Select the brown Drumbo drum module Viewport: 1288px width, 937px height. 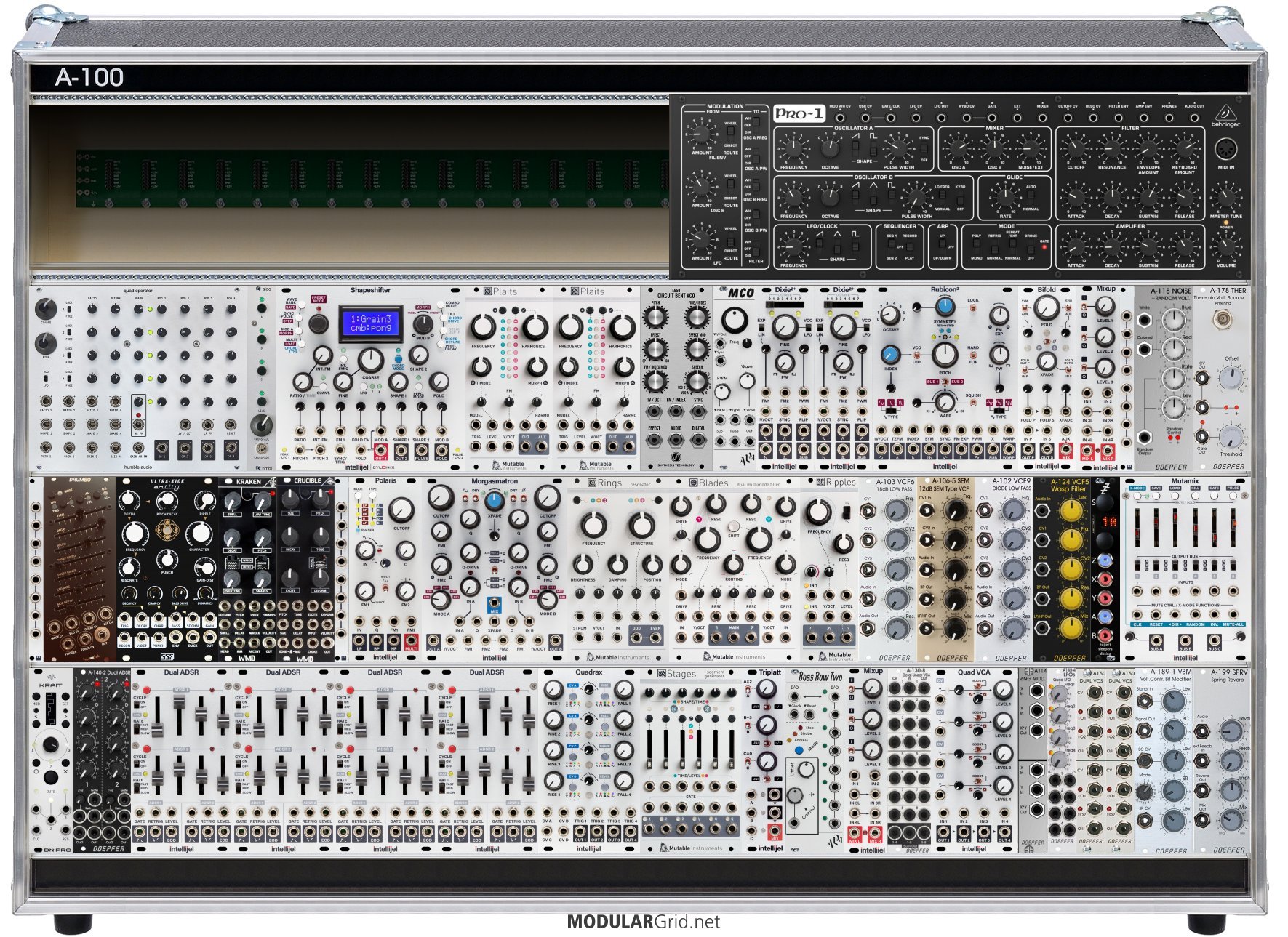pyautogui.click(x=80, y=569)
